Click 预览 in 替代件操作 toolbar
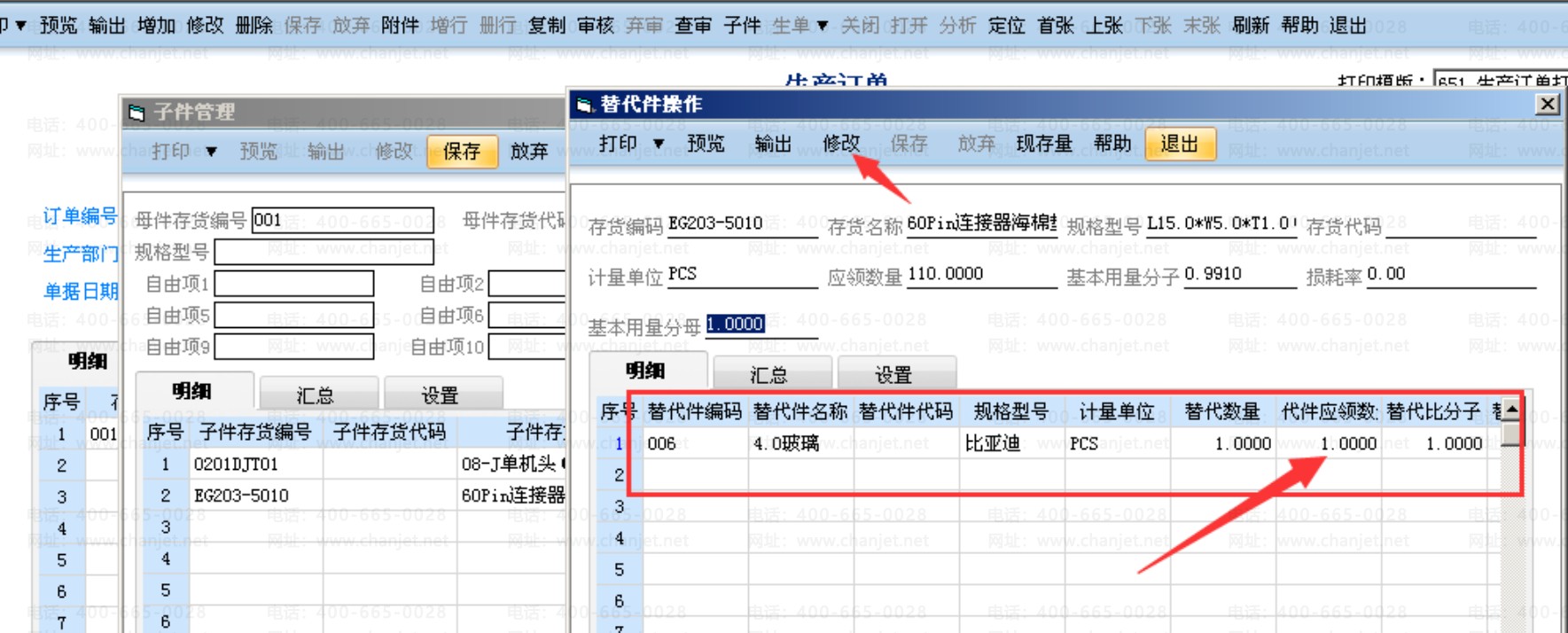This screenshot has height=633, width=1568. [x=706, y=144]
